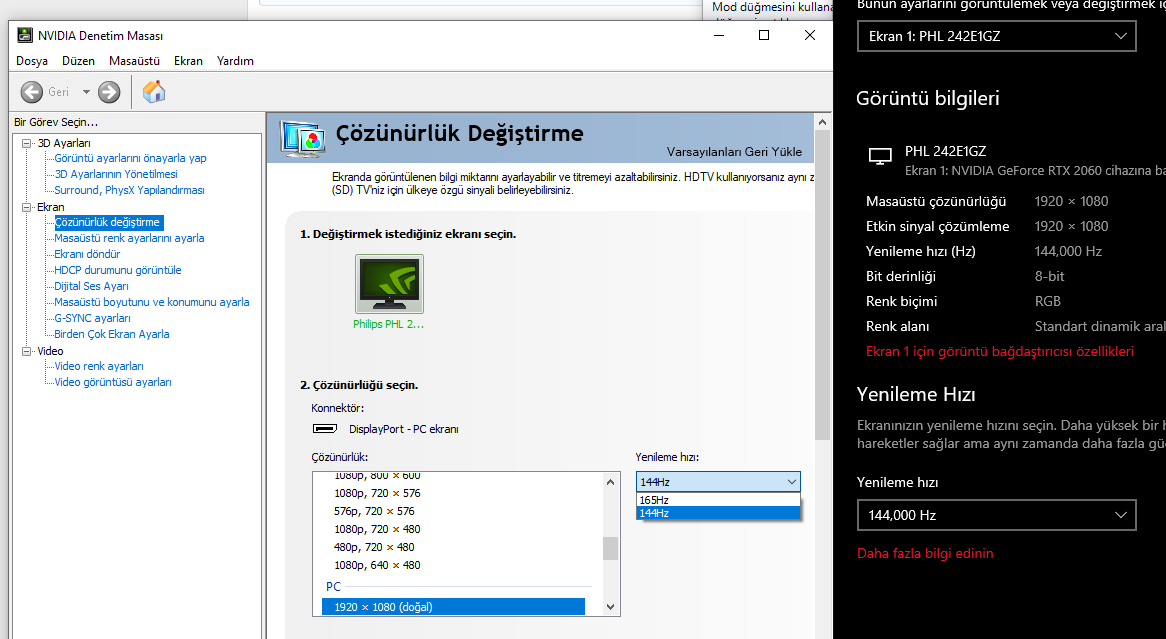Collapse the 3D Ayarları tree node
Viewport: 1166px width, 639px height.
[27, 143]
